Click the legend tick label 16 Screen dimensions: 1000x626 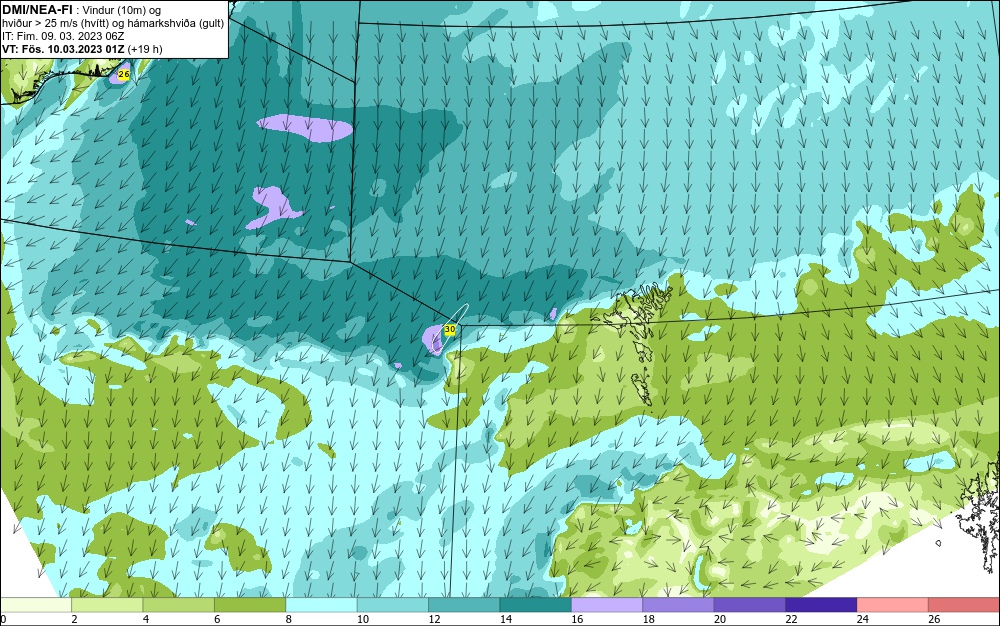coord(577,619)
